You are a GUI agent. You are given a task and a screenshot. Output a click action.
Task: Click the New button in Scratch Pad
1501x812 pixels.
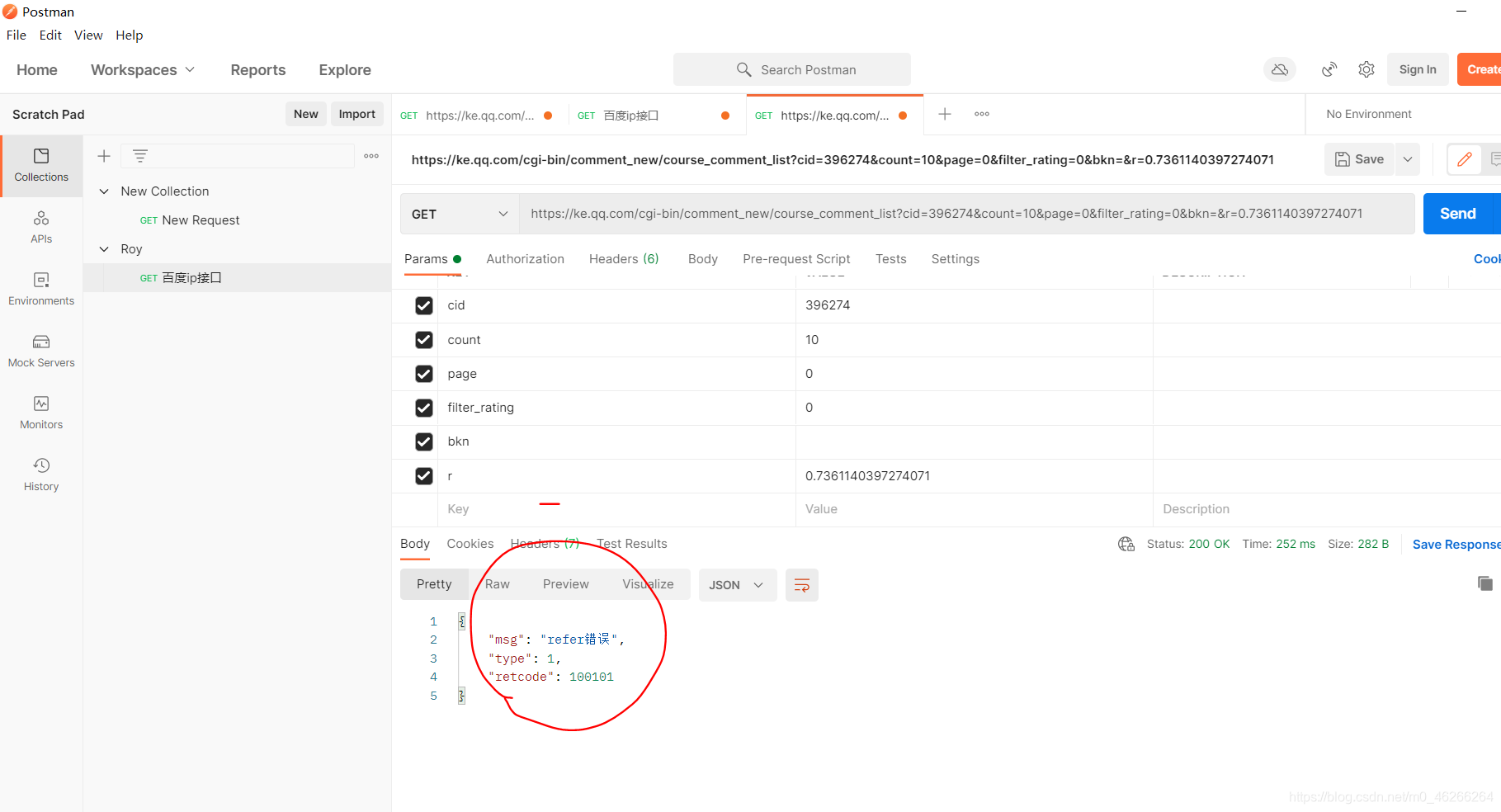point(306,114)
